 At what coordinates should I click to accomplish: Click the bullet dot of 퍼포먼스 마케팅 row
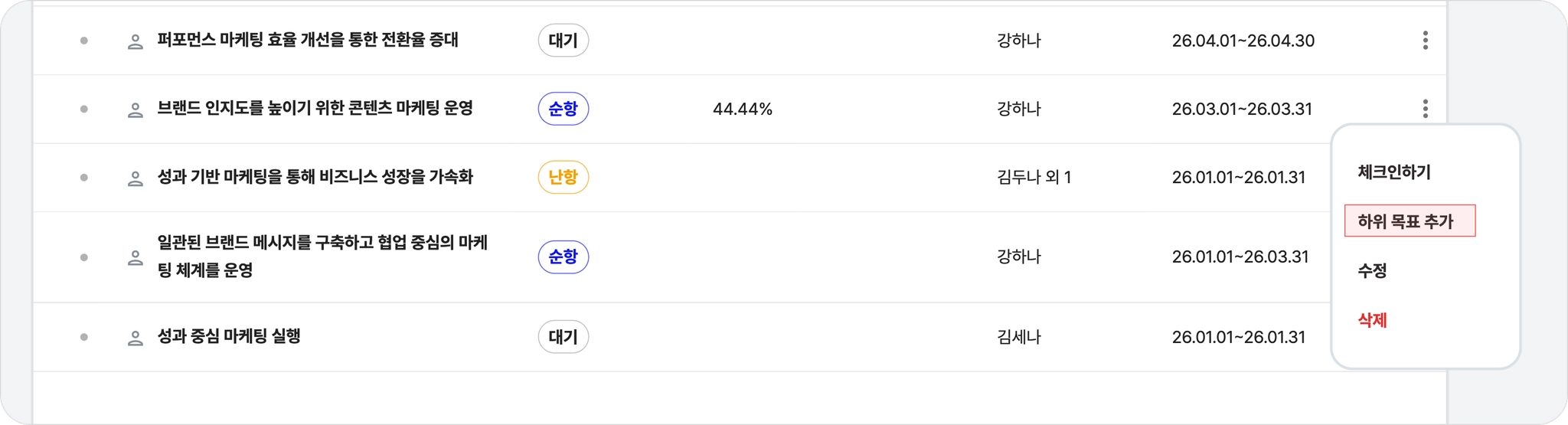coord(84,41)
